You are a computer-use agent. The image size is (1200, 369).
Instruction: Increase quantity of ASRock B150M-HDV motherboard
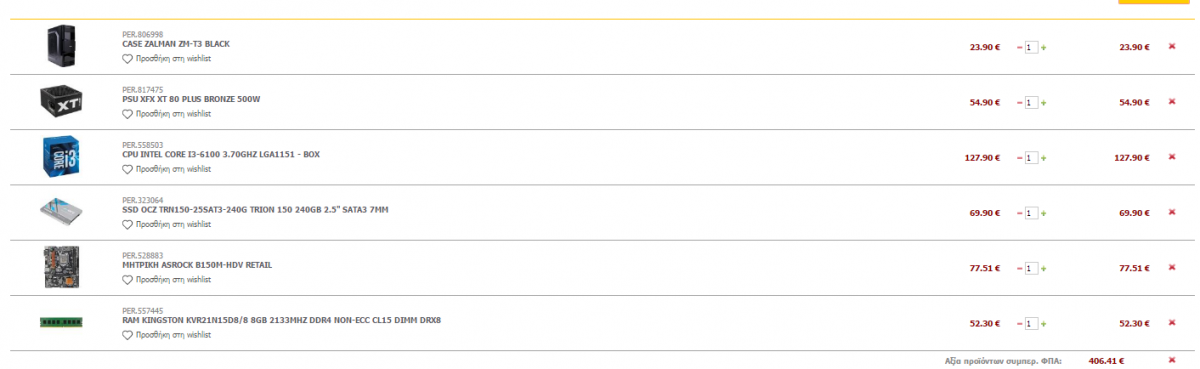[1044, 268]
